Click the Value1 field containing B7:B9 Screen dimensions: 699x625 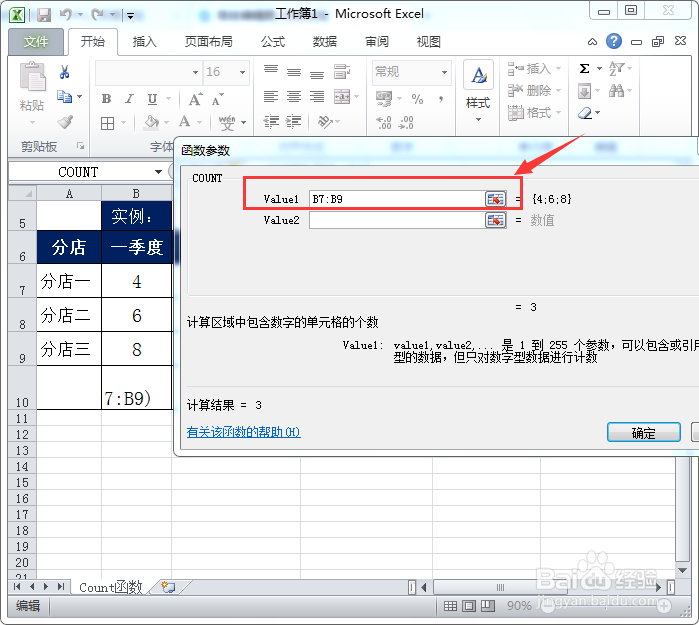click(x=397, y=199)
